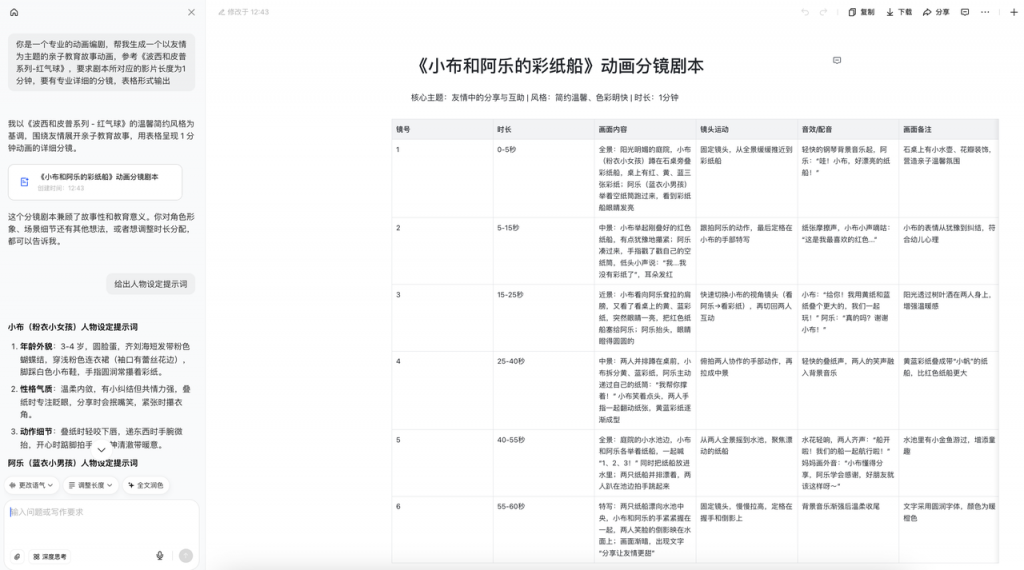Download the document via 下载
This screenshot has height=570, width=1024.
click(x=899, y=12)
